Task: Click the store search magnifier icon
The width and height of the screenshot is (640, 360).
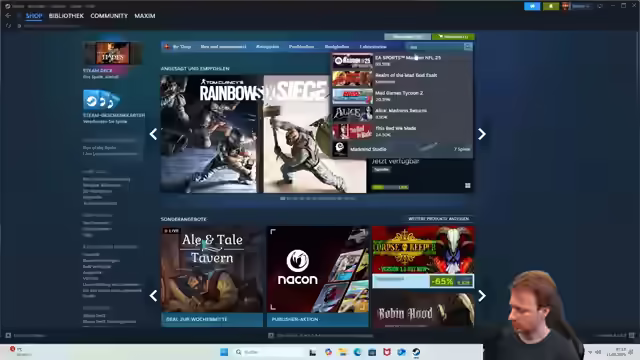Action: tap(468, 47)
